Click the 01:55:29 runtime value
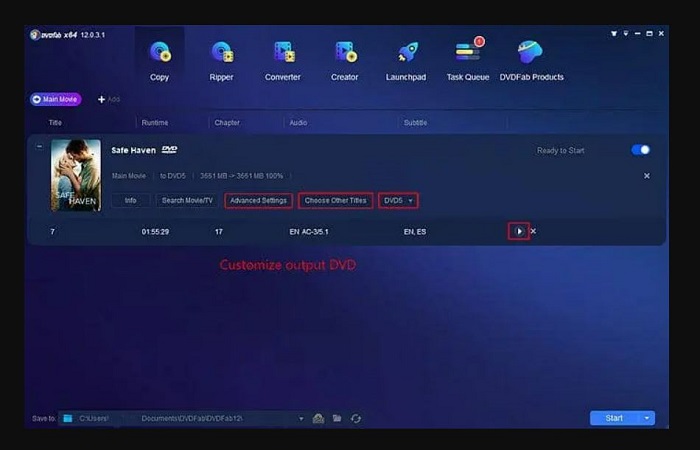 coord(155,232)
